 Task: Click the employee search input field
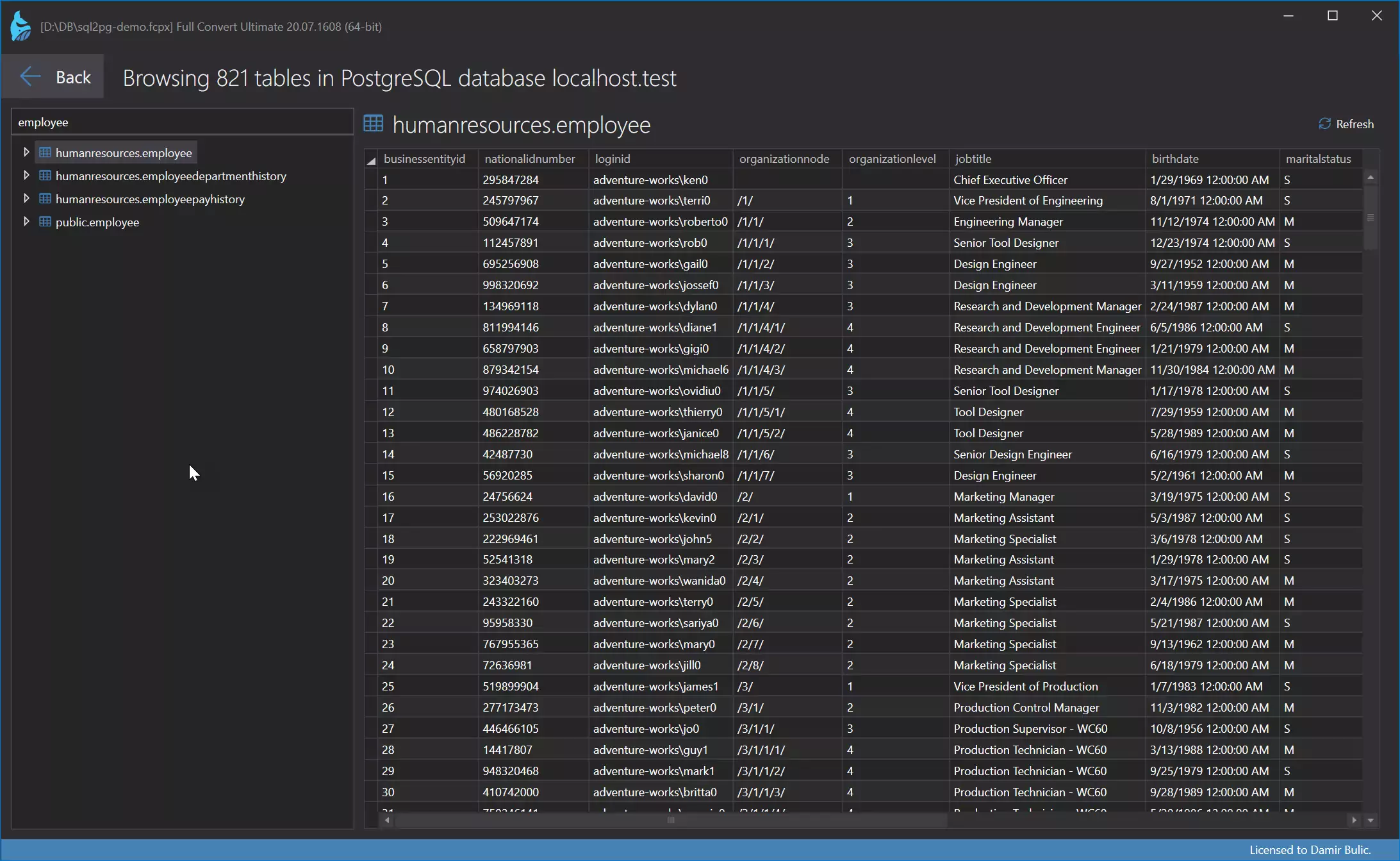182,122
